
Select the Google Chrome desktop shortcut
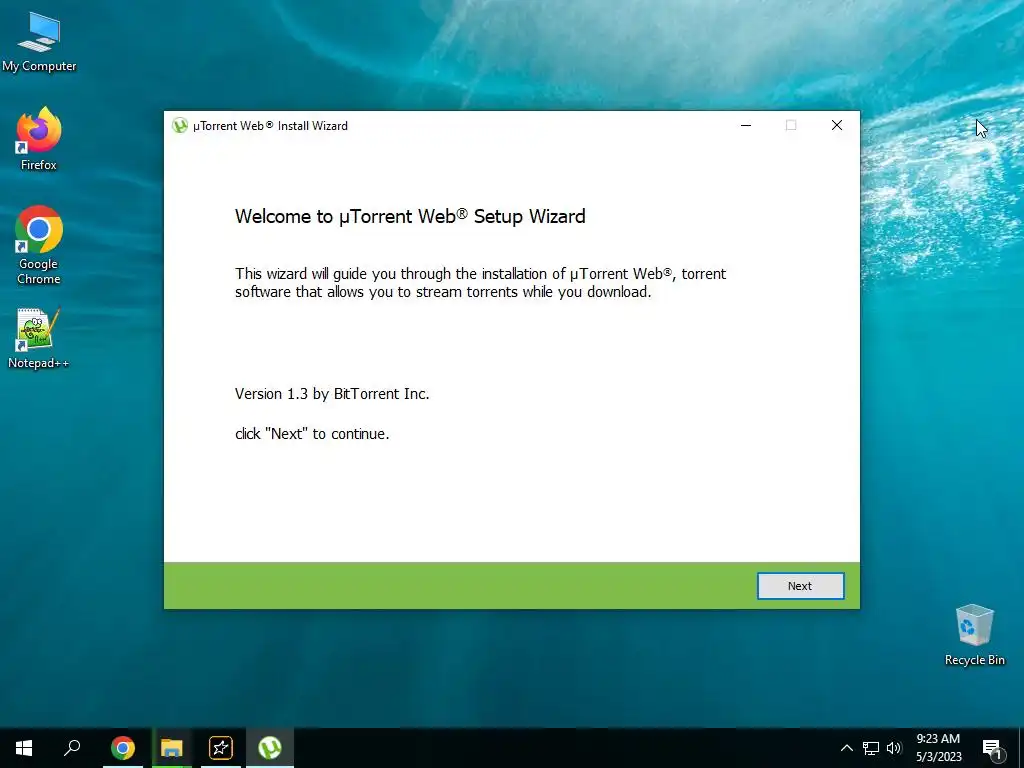tap(39, 246)
